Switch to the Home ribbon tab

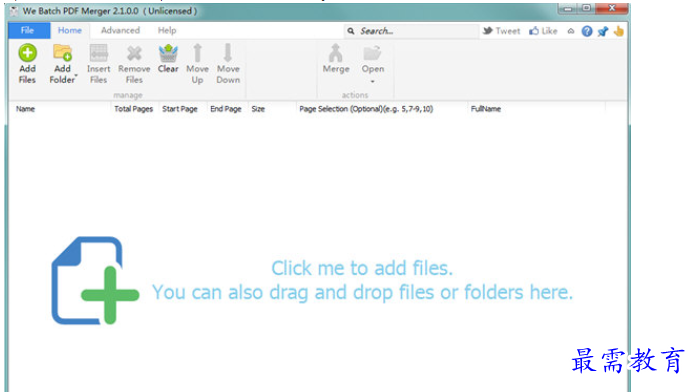click(x=70, y=30)
